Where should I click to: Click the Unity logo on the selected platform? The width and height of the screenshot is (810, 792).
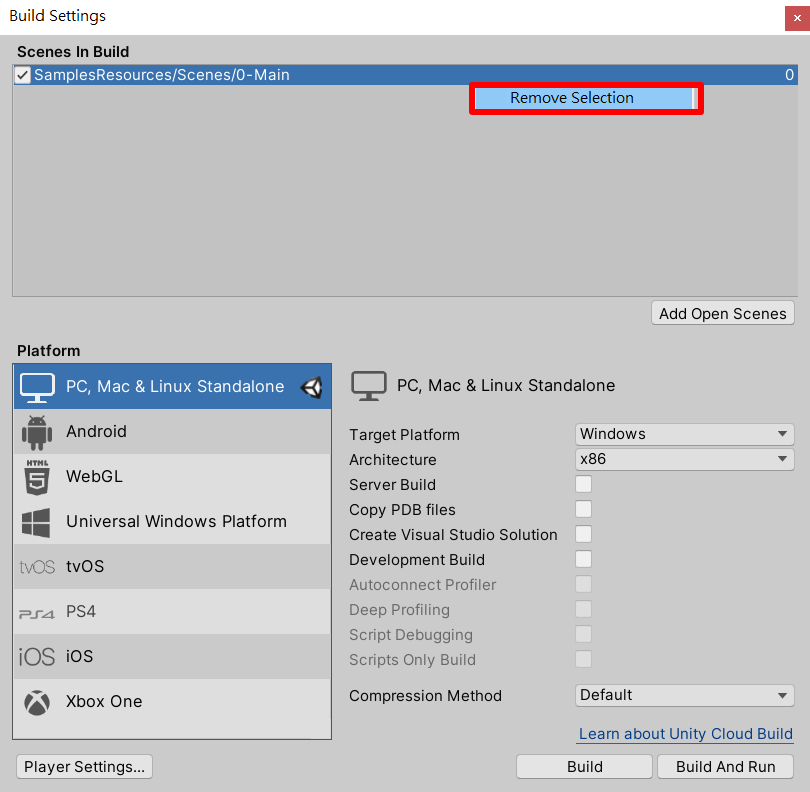pos(312,387)
